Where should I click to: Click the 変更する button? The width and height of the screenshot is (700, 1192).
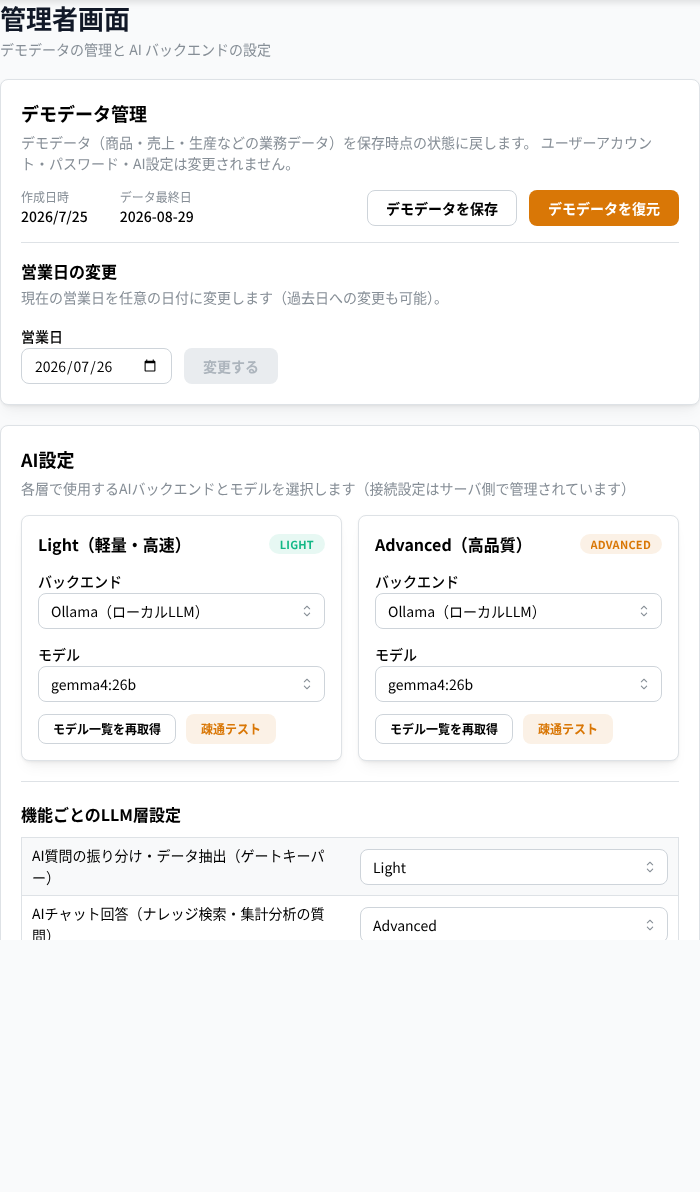point(230,366)
